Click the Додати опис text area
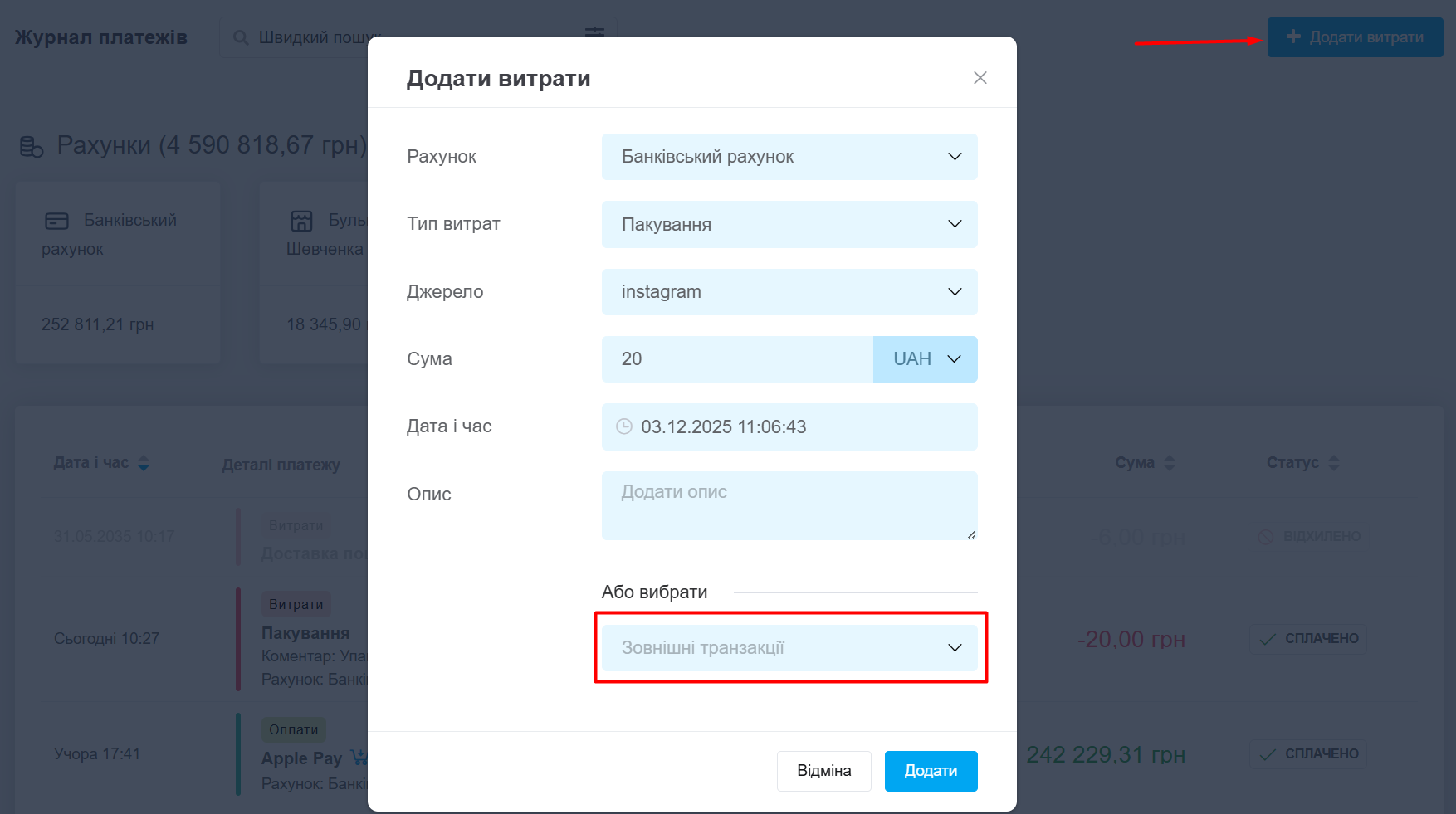 789,505
